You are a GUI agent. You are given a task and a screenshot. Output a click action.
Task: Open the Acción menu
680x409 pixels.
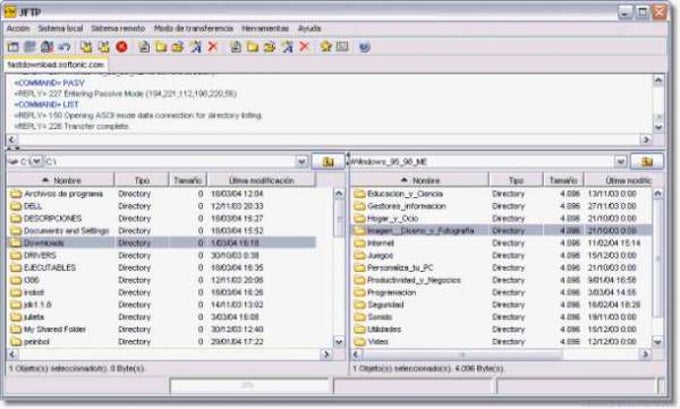pyautogui.click(x=18, y=28)
